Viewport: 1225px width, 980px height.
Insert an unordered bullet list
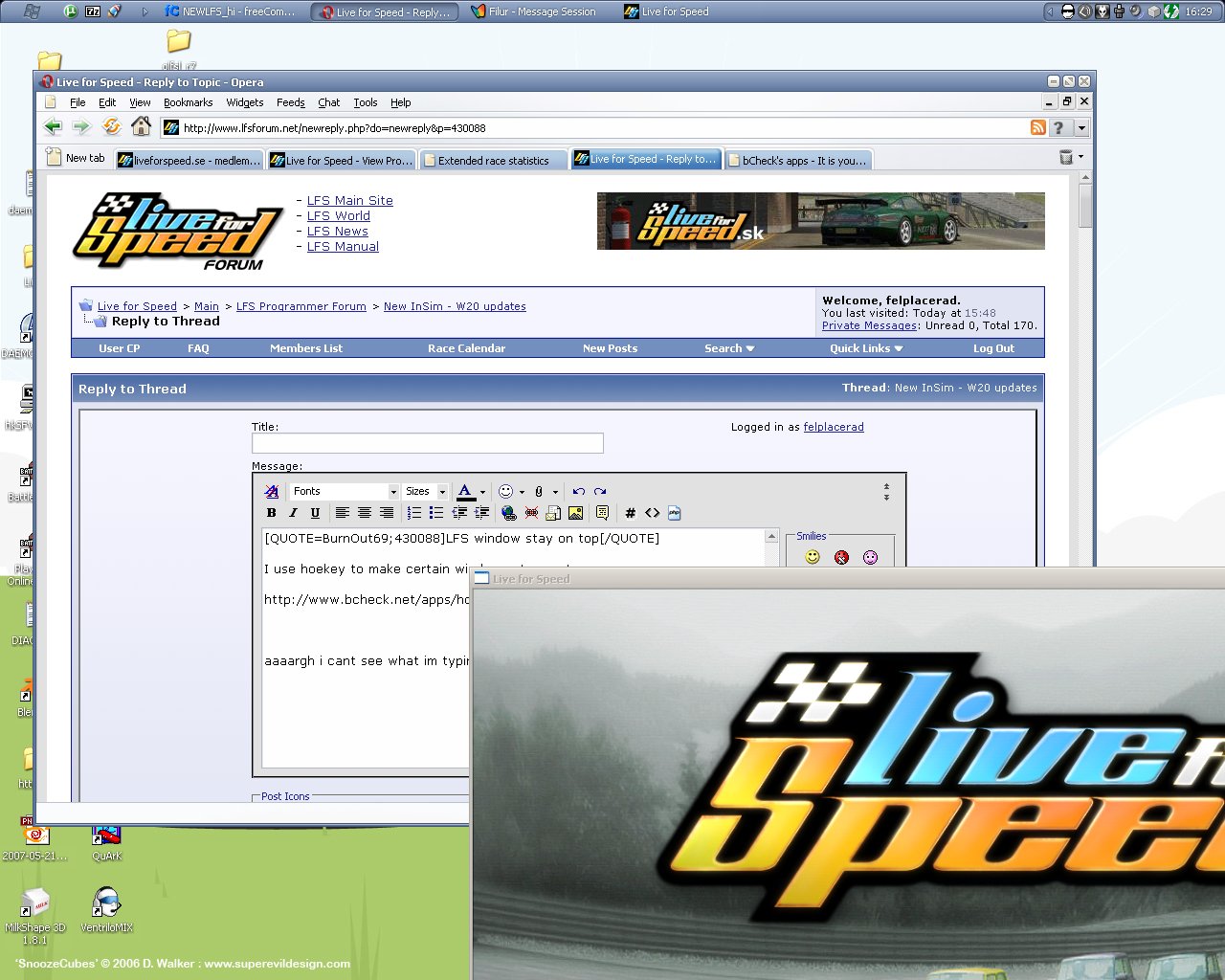(436, 513)
